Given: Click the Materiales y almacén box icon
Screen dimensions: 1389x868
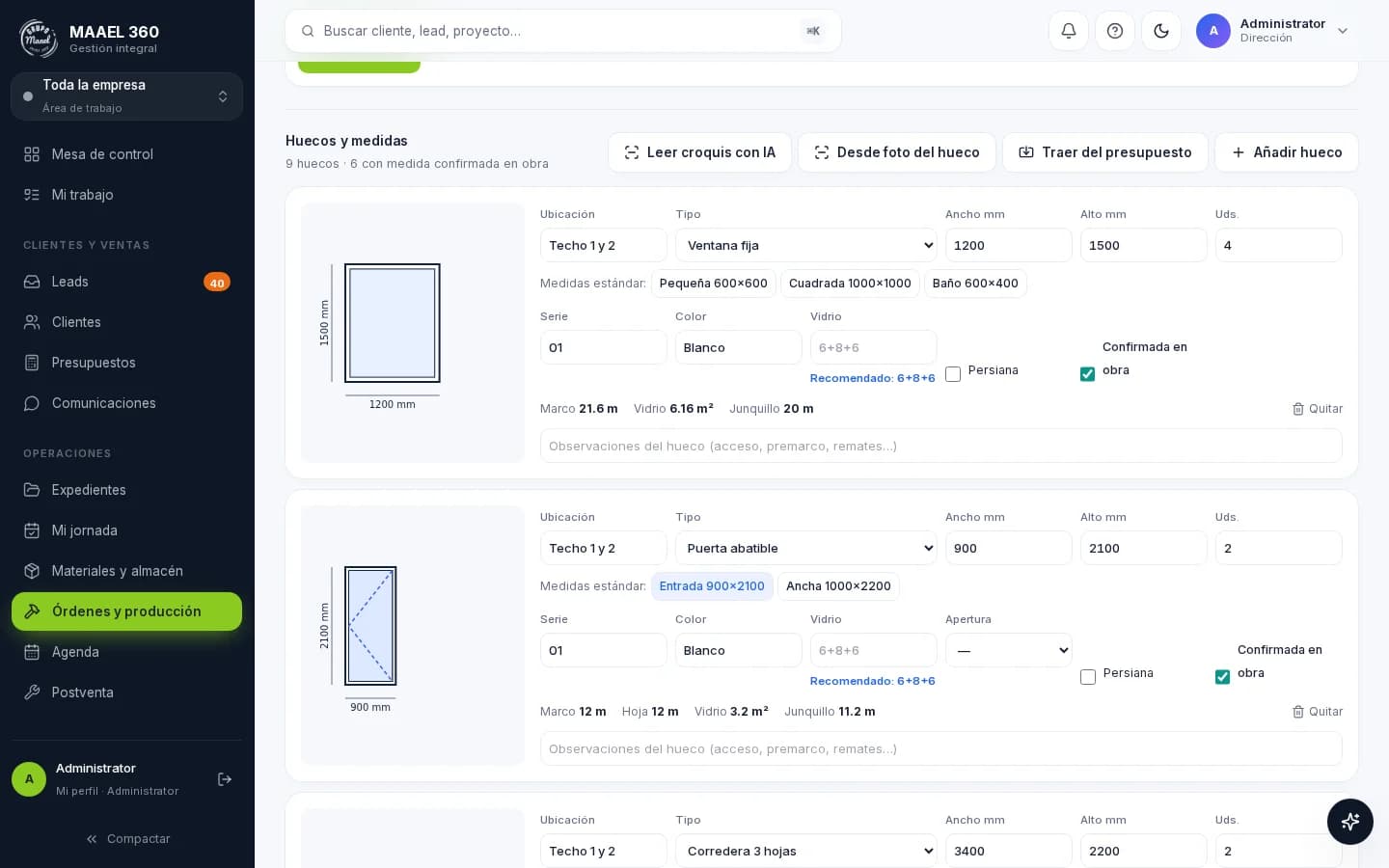Looking at the screenshot, I should pos(32,571).
